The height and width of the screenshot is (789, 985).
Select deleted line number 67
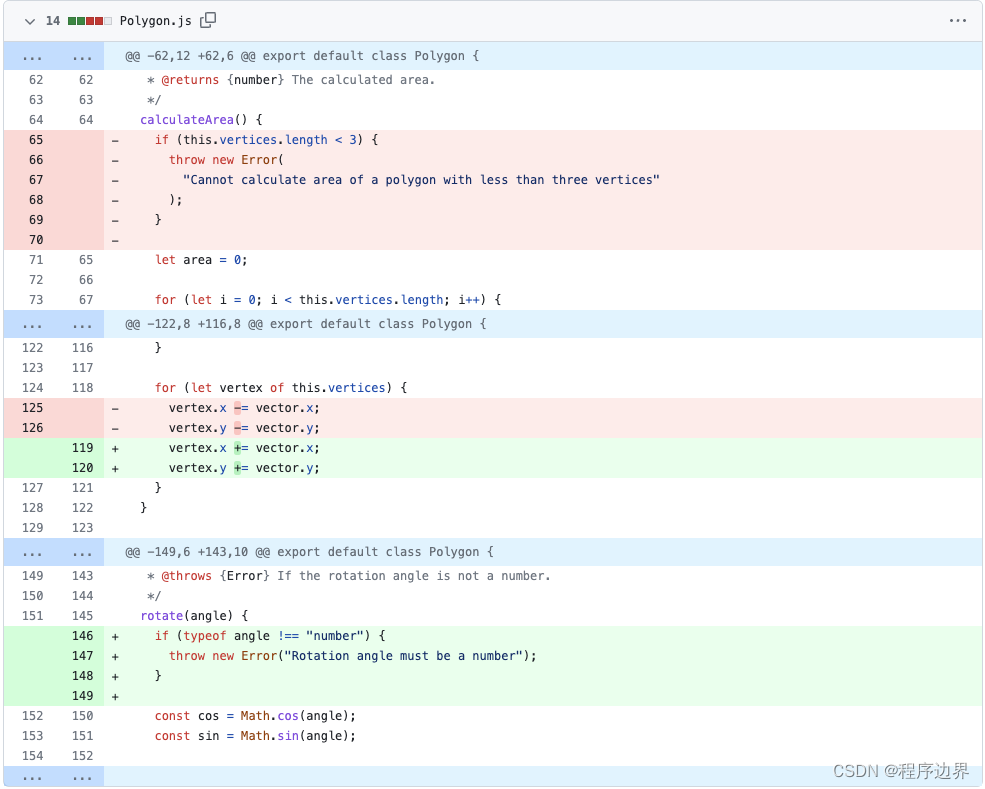click(x=36, y=180)
